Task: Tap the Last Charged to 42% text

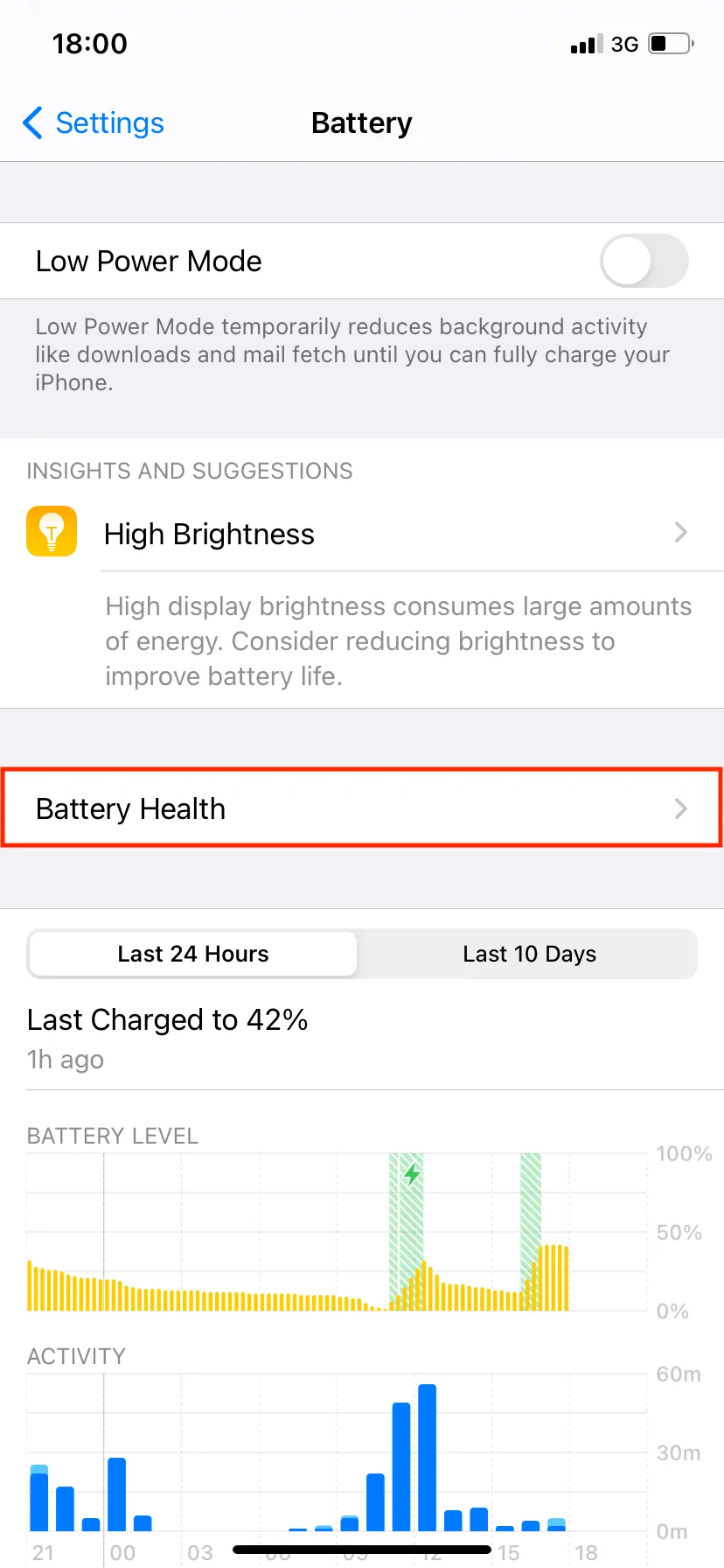Action: coord(167,1020)
